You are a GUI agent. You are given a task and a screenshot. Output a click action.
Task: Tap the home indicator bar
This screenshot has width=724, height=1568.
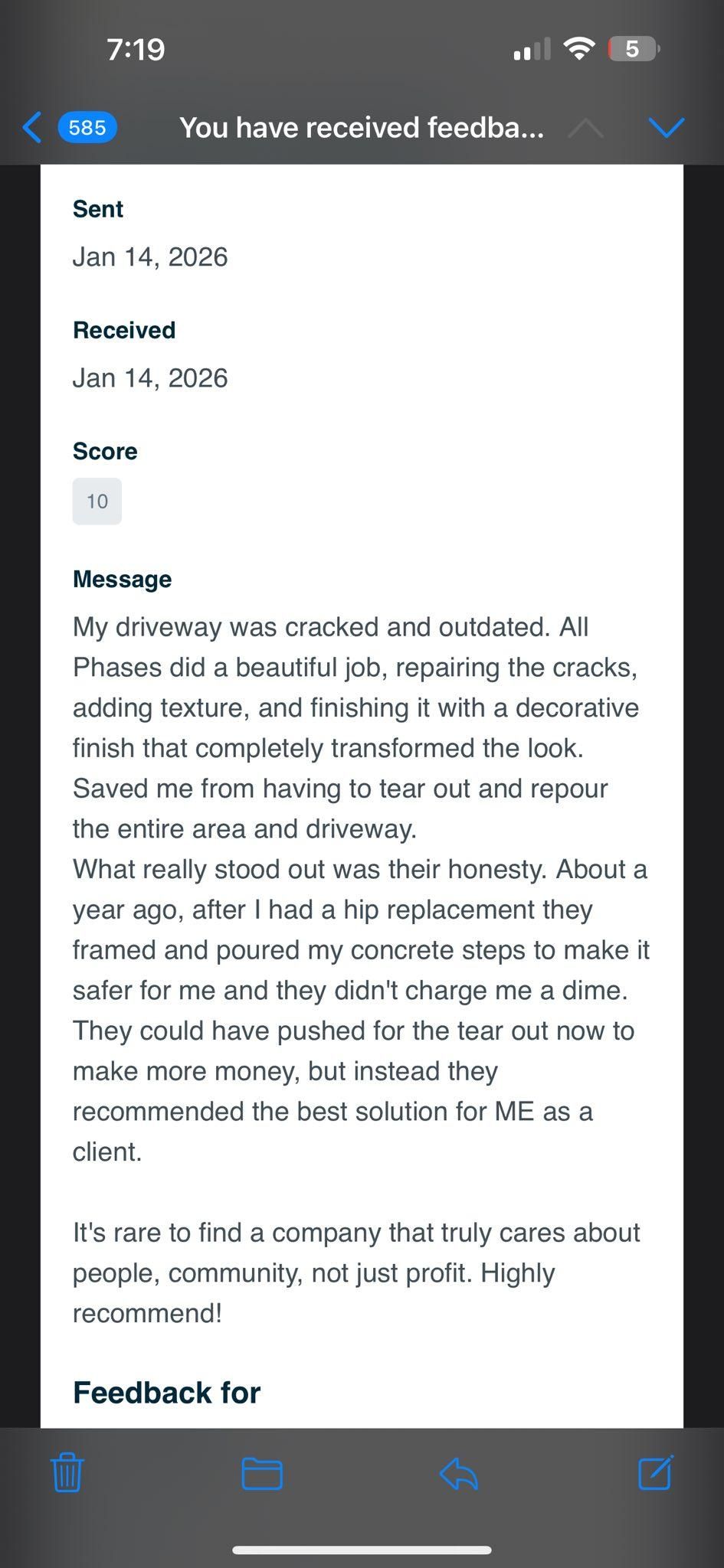[x=362, y=1550]
